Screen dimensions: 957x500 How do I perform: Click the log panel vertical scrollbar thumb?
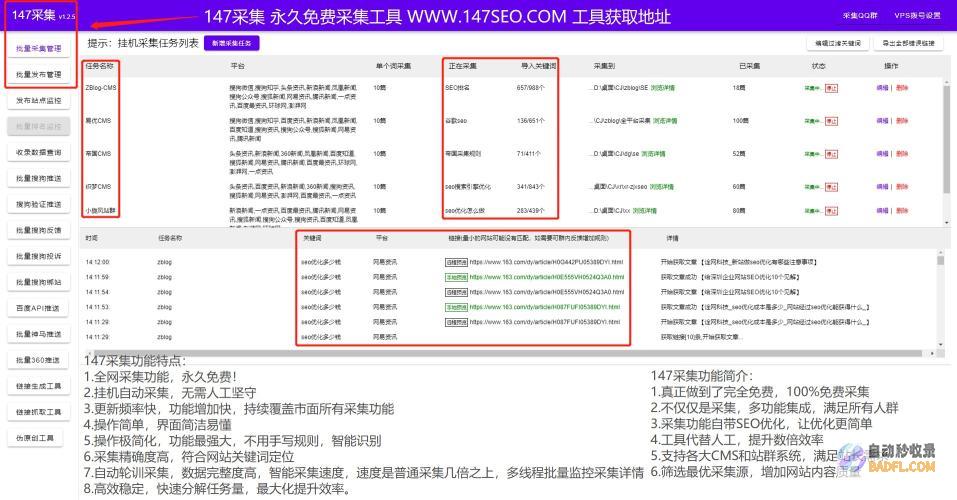point(941,260)
